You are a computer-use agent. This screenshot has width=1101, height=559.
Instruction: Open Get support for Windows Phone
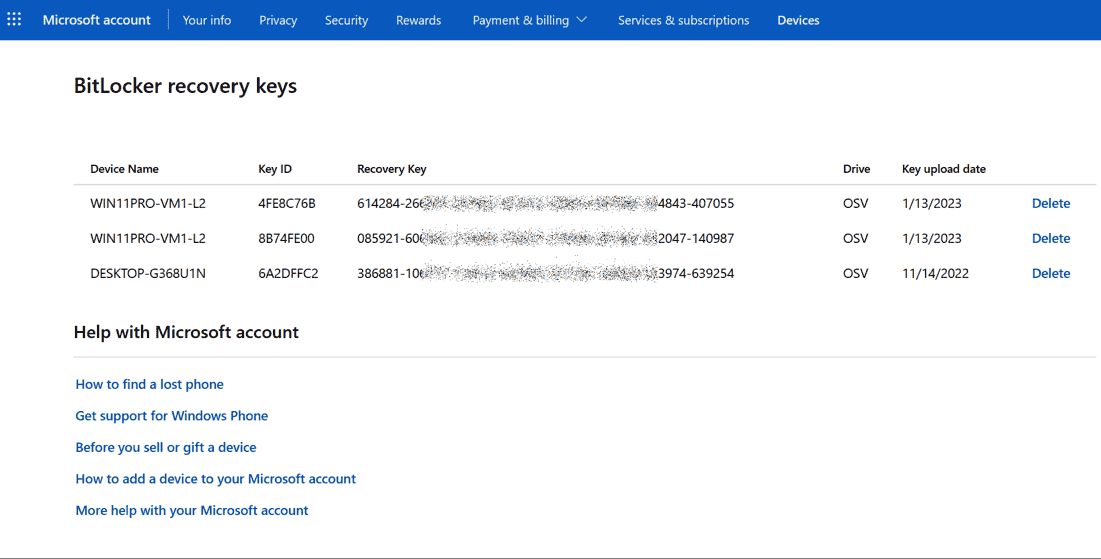(172, 416)
